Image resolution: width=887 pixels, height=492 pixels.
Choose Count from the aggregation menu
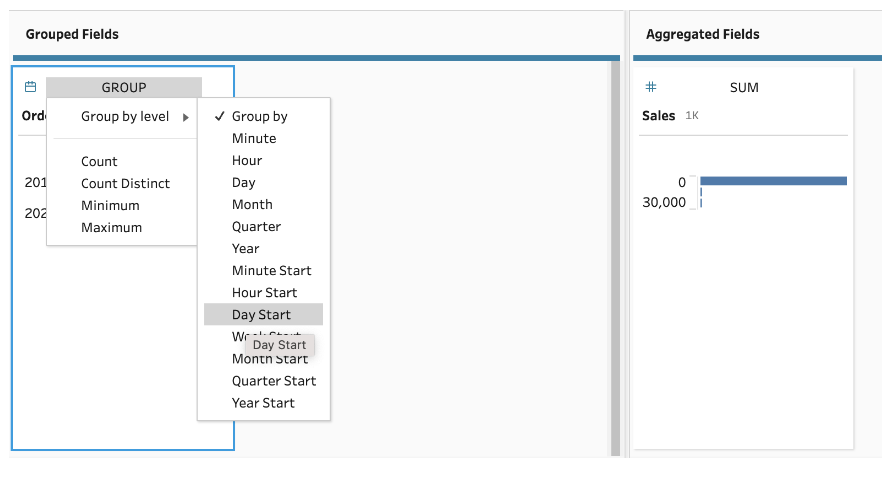pyautogui.click(x=99, y=161)
